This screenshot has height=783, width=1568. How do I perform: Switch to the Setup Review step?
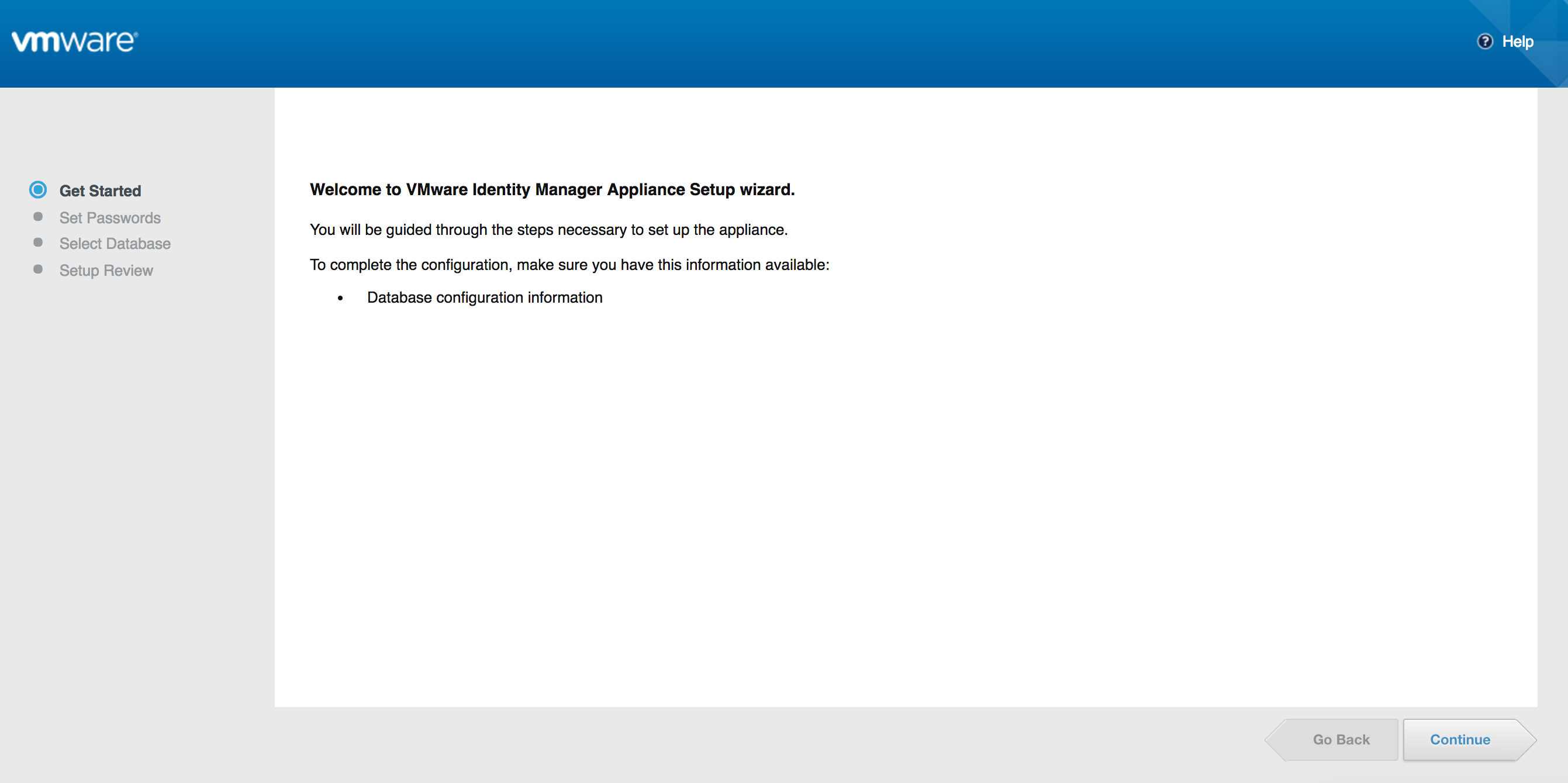click(106, 271)
